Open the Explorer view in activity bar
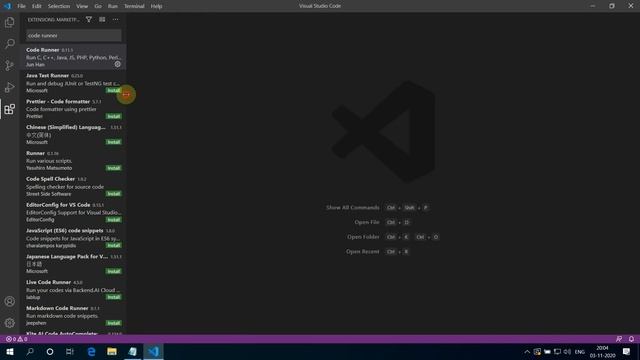 9,22
